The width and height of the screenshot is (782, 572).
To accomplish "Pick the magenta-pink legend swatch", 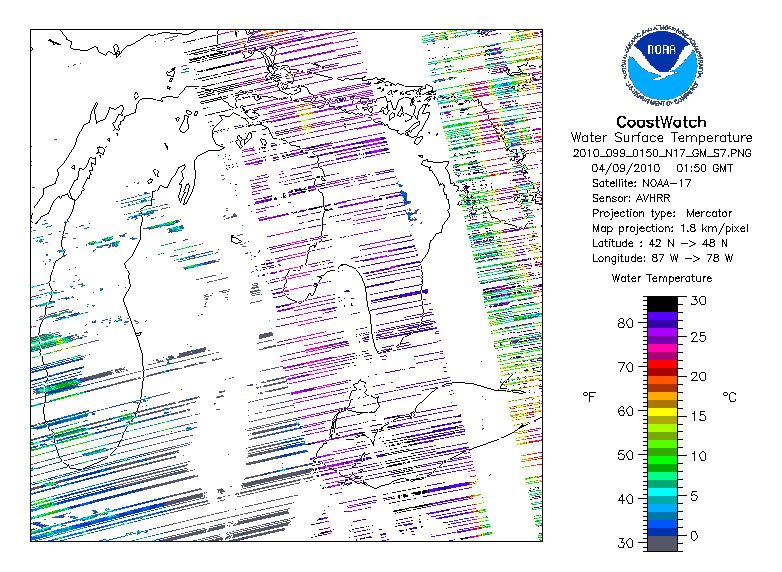I will (x=662, y=348).
